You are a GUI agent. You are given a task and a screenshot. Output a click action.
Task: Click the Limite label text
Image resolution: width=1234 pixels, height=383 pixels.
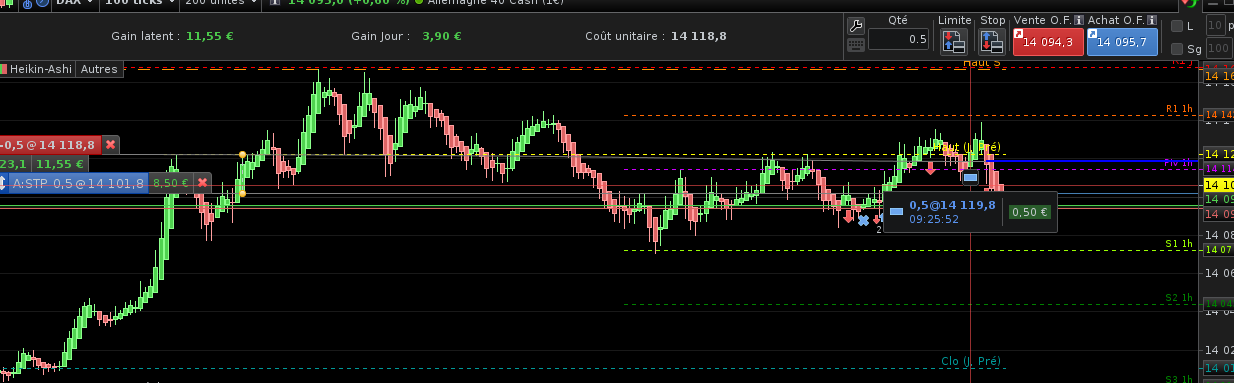point(954,20)
